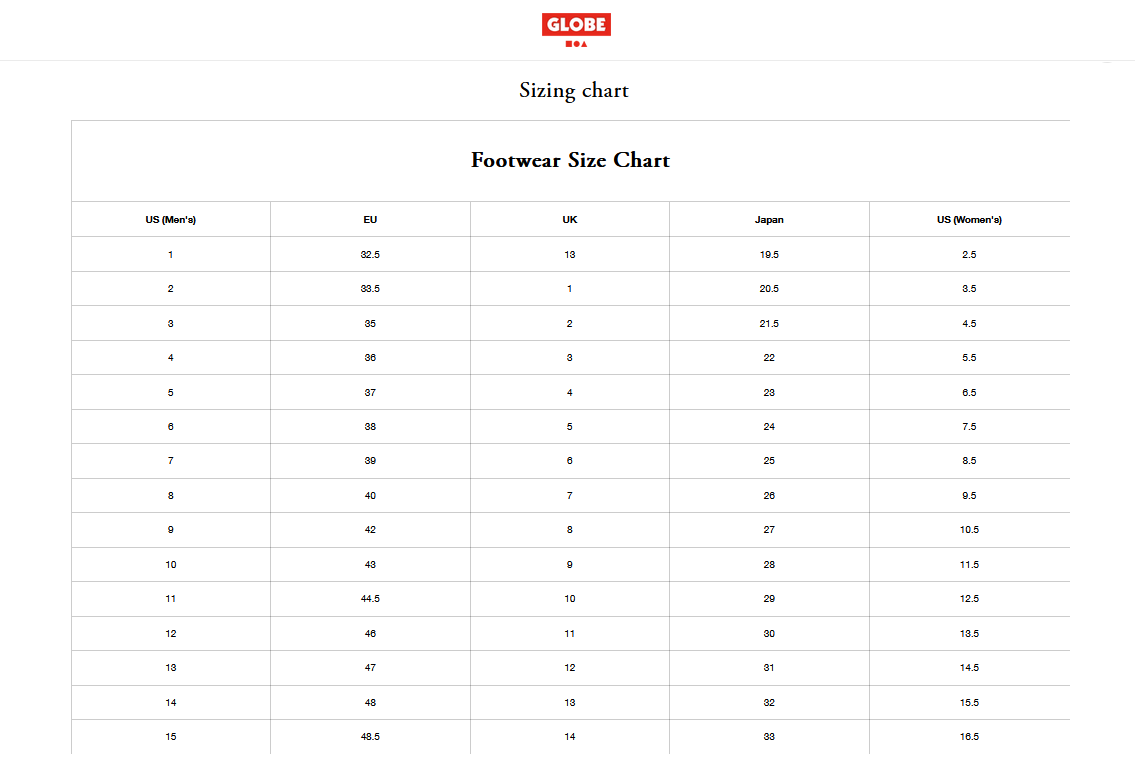Click the Sizing chart heading
This screenshot has width=1135, height=772.
point(574,90)
